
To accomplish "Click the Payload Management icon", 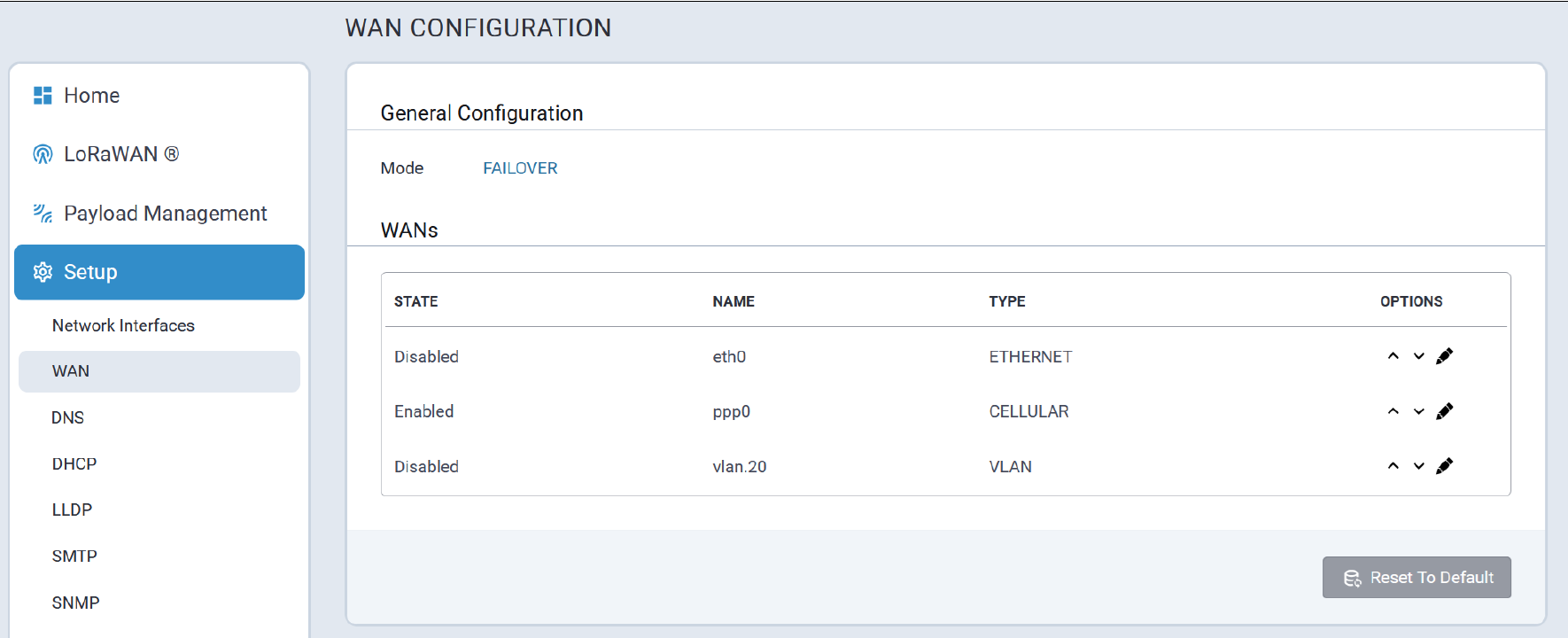I will point(43,214).
